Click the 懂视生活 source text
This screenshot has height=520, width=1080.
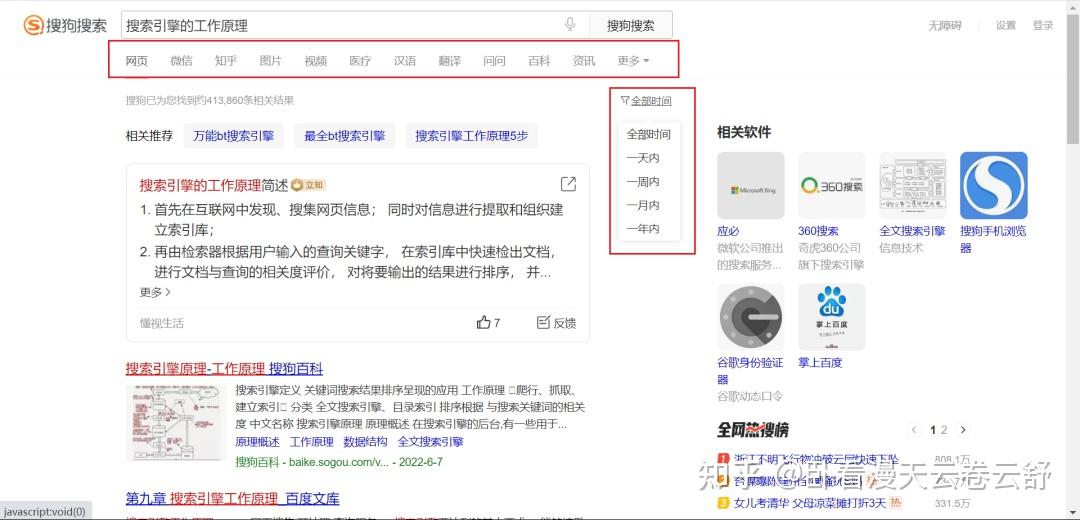tap(162, 323)
